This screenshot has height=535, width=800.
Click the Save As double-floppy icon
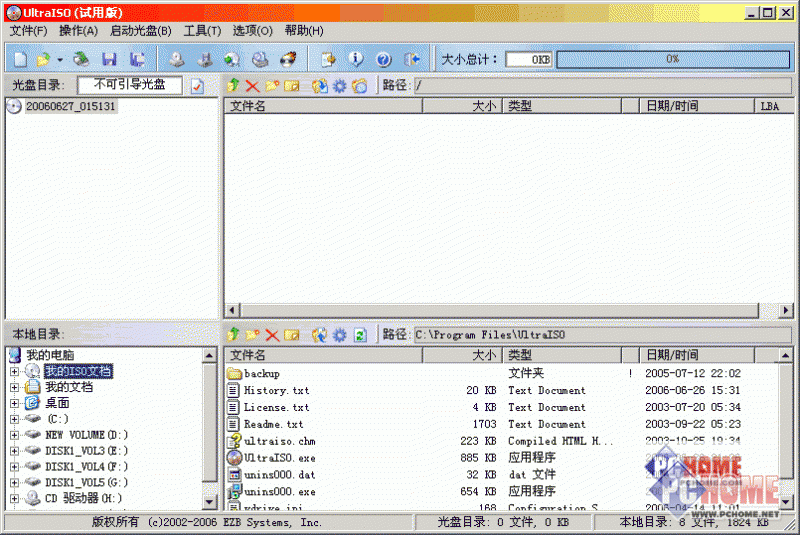(x=137, y=59)
